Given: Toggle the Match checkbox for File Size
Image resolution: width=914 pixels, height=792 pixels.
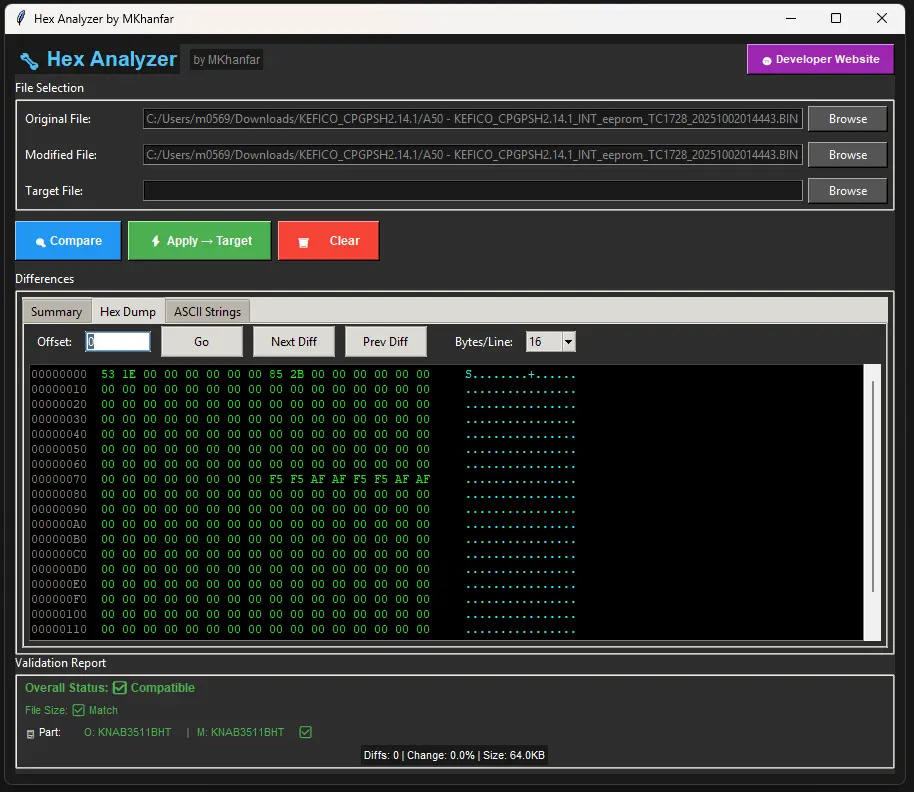Looking at the screenshot, I should coord(80,710).
